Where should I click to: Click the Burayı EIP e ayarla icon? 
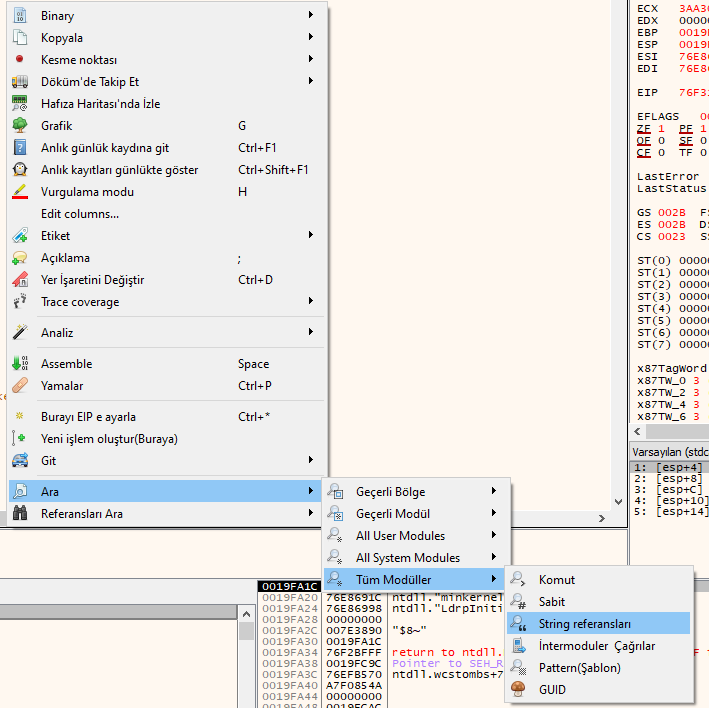(x=19, y=415)
